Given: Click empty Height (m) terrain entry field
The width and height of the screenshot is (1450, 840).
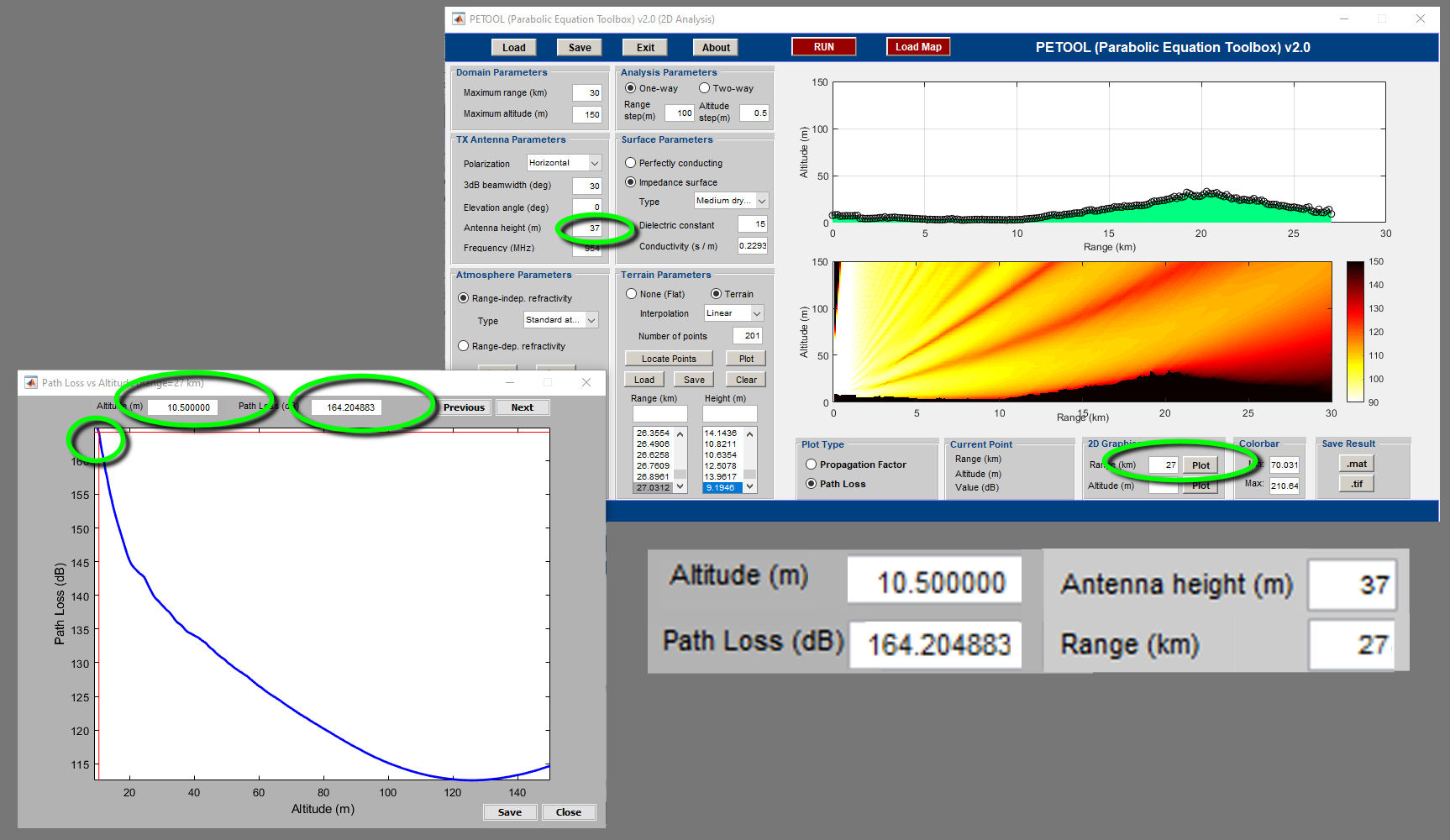Looking at the screenshot, I should click(x=729, y=413).
